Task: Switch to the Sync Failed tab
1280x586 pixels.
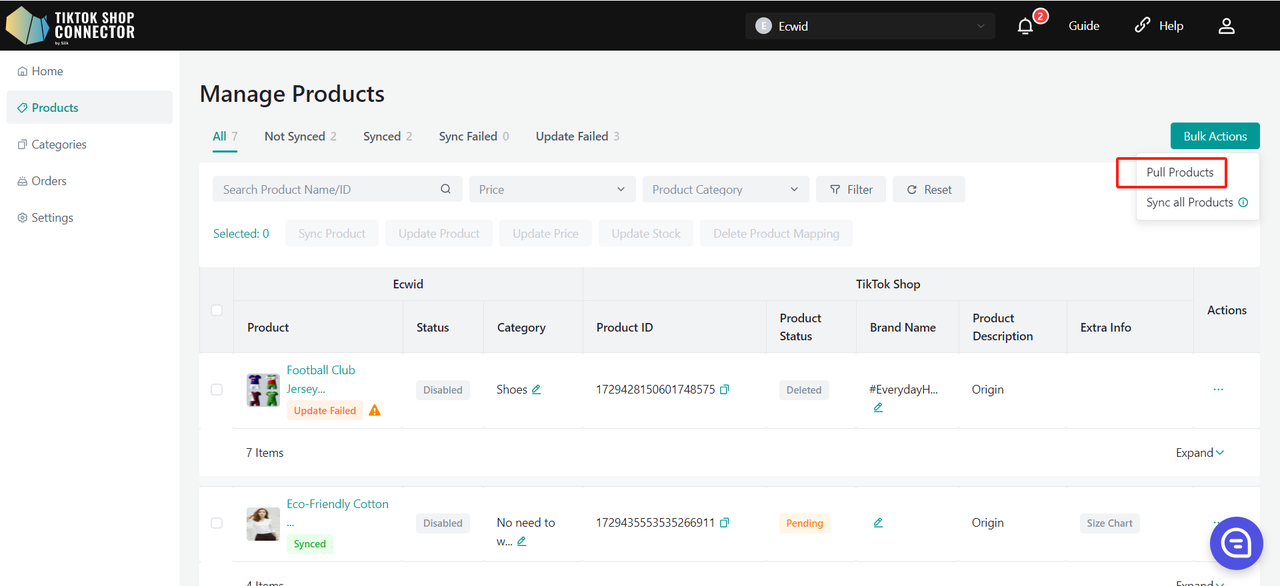Action: [474, 136]
